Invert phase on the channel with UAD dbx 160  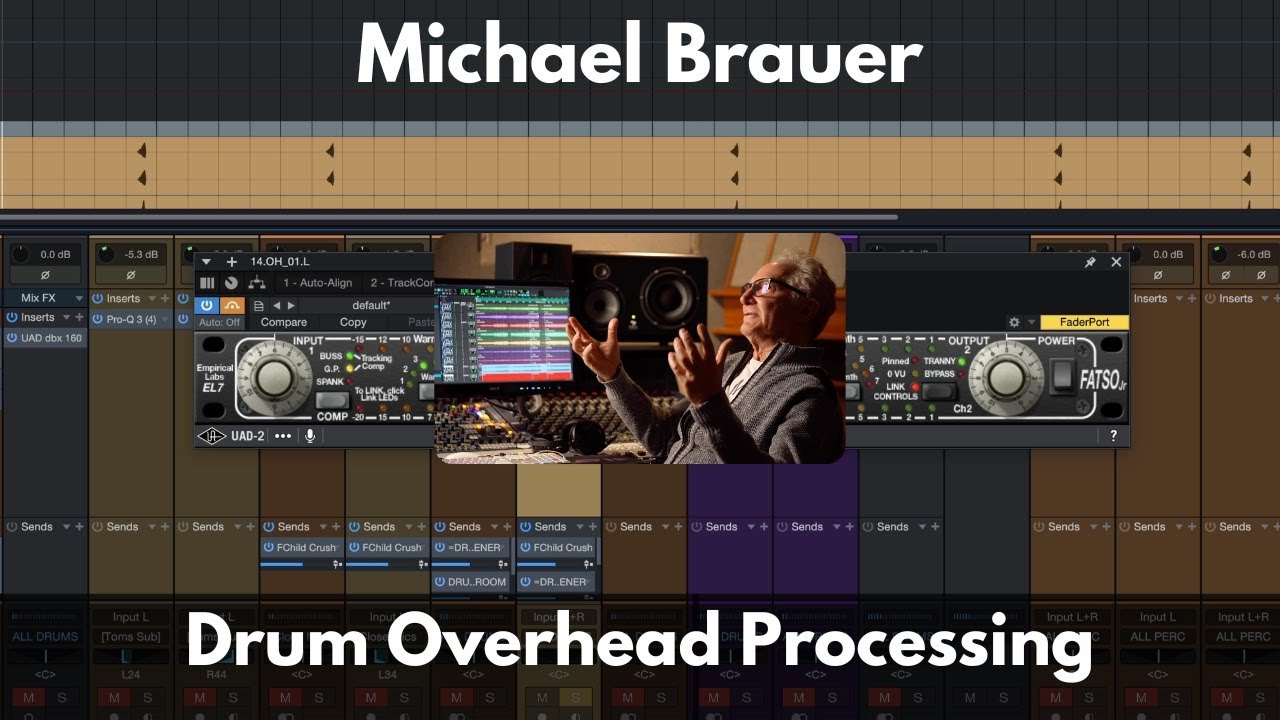pos(46,275)
